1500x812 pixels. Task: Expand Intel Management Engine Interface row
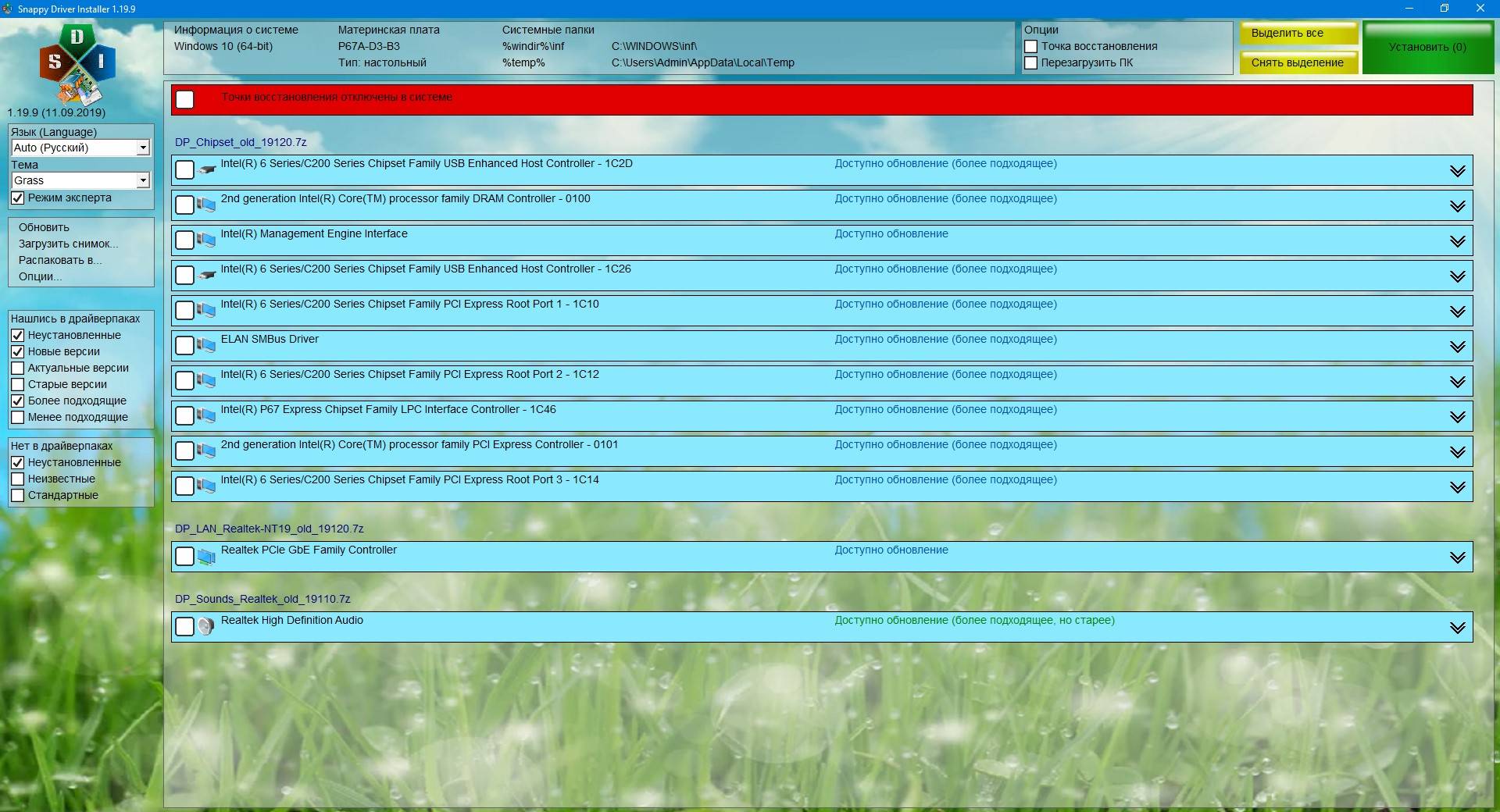[x=1457, y=241]
